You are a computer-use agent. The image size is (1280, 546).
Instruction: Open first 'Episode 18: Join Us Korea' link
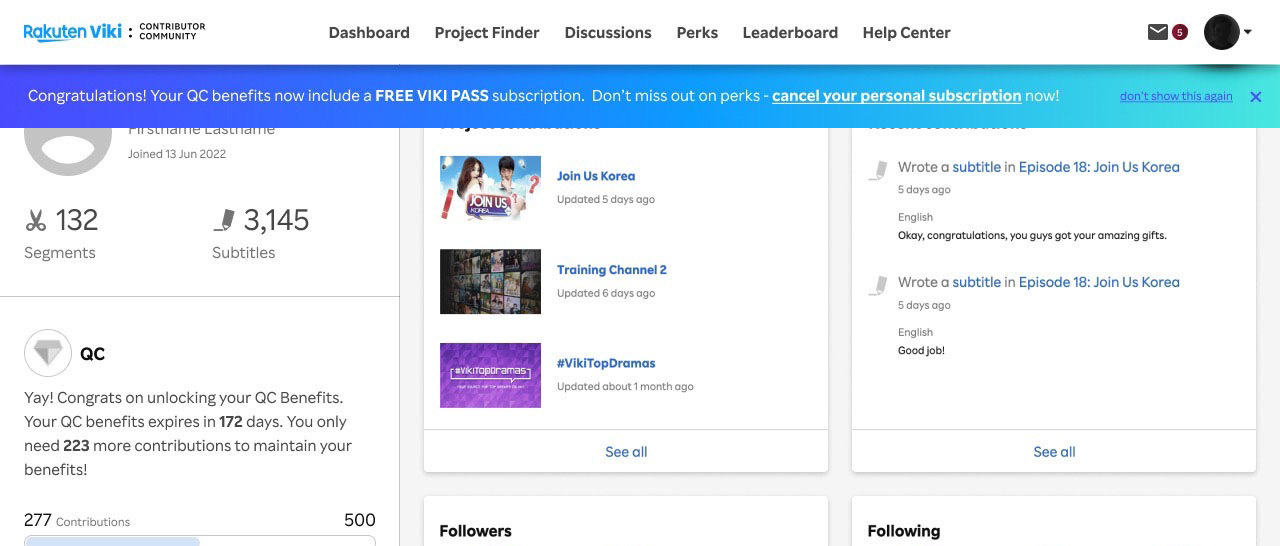[x=1099, y=167]
